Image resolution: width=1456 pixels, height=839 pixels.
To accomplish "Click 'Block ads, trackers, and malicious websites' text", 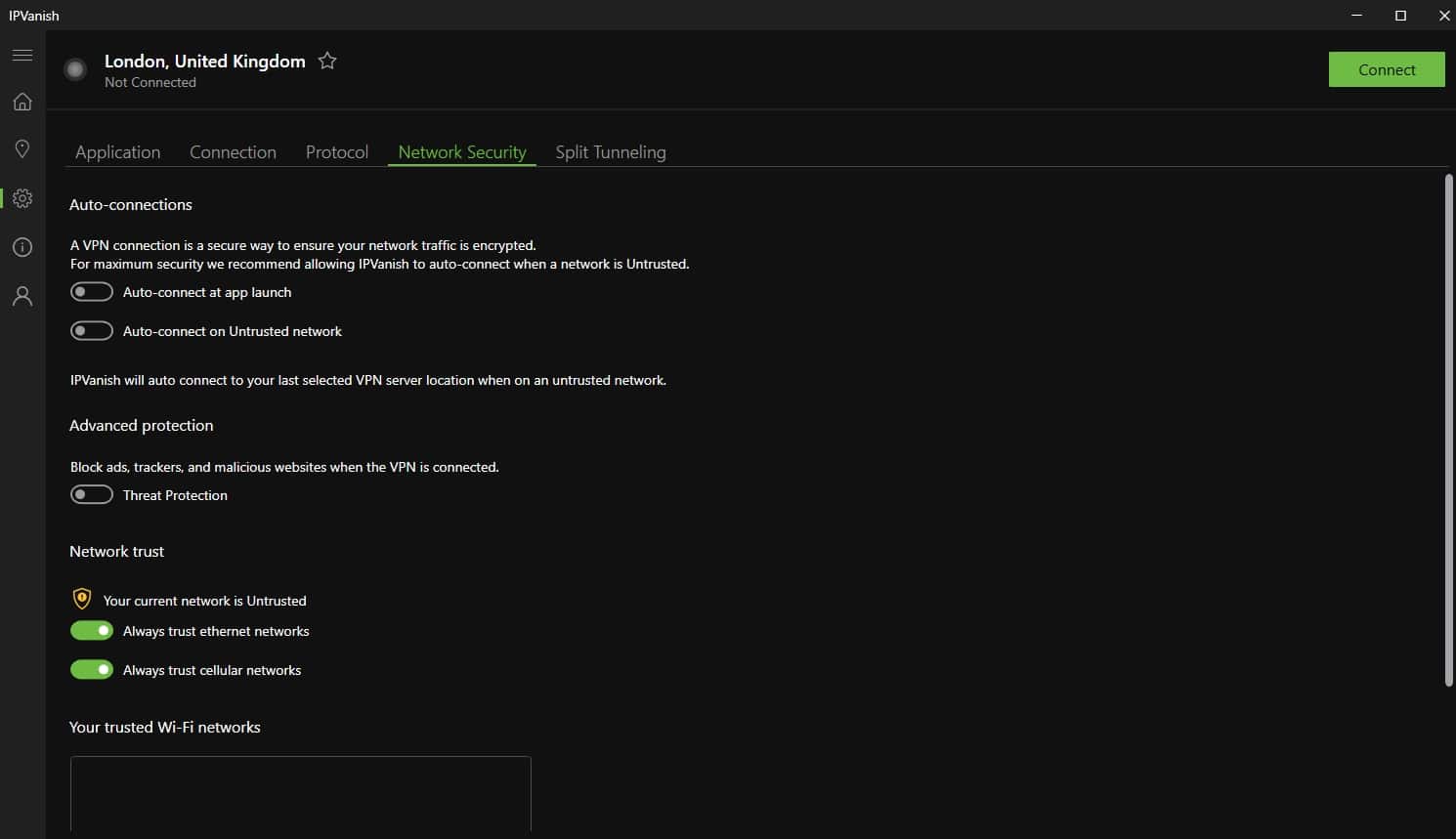I will (284, 467).
